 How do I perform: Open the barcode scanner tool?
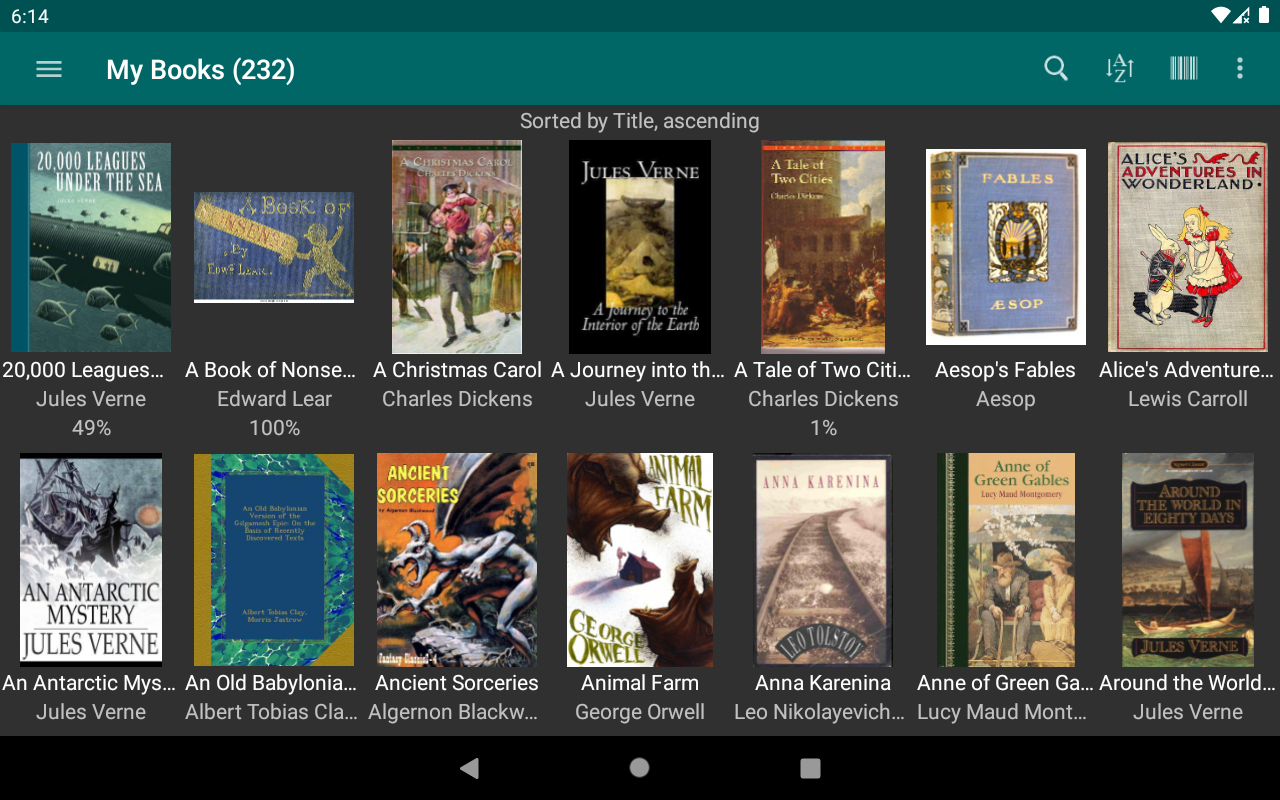click(1183, 68)
